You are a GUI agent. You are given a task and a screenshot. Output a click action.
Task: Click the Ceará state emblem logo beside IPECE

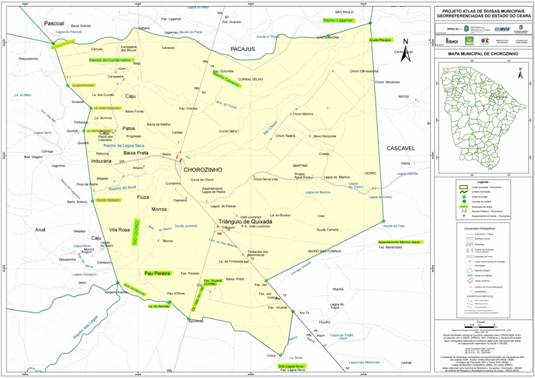[x=466, y=29]
